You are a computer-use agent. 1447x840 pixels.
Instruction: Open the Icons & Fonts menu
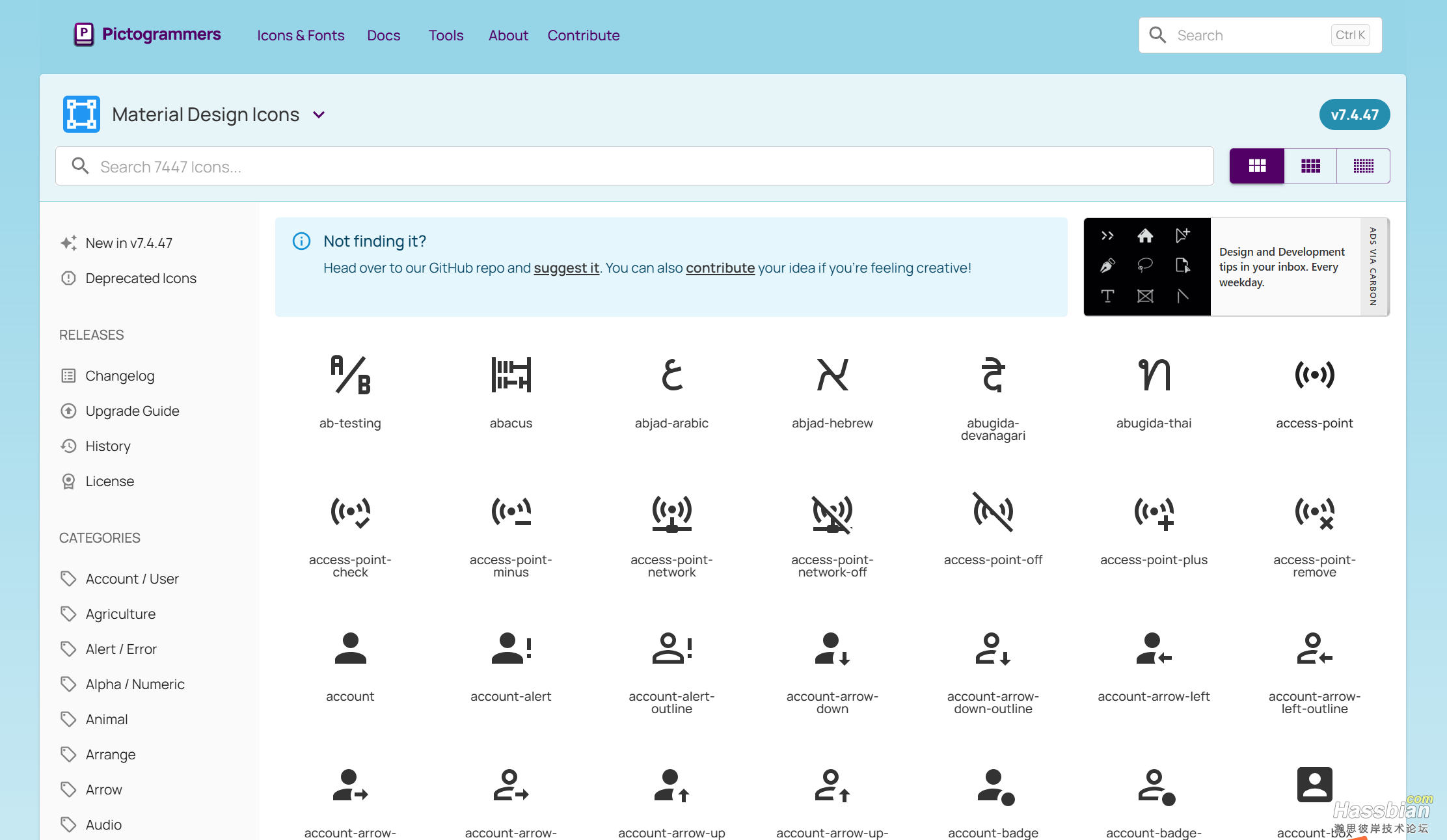[301, 35]
